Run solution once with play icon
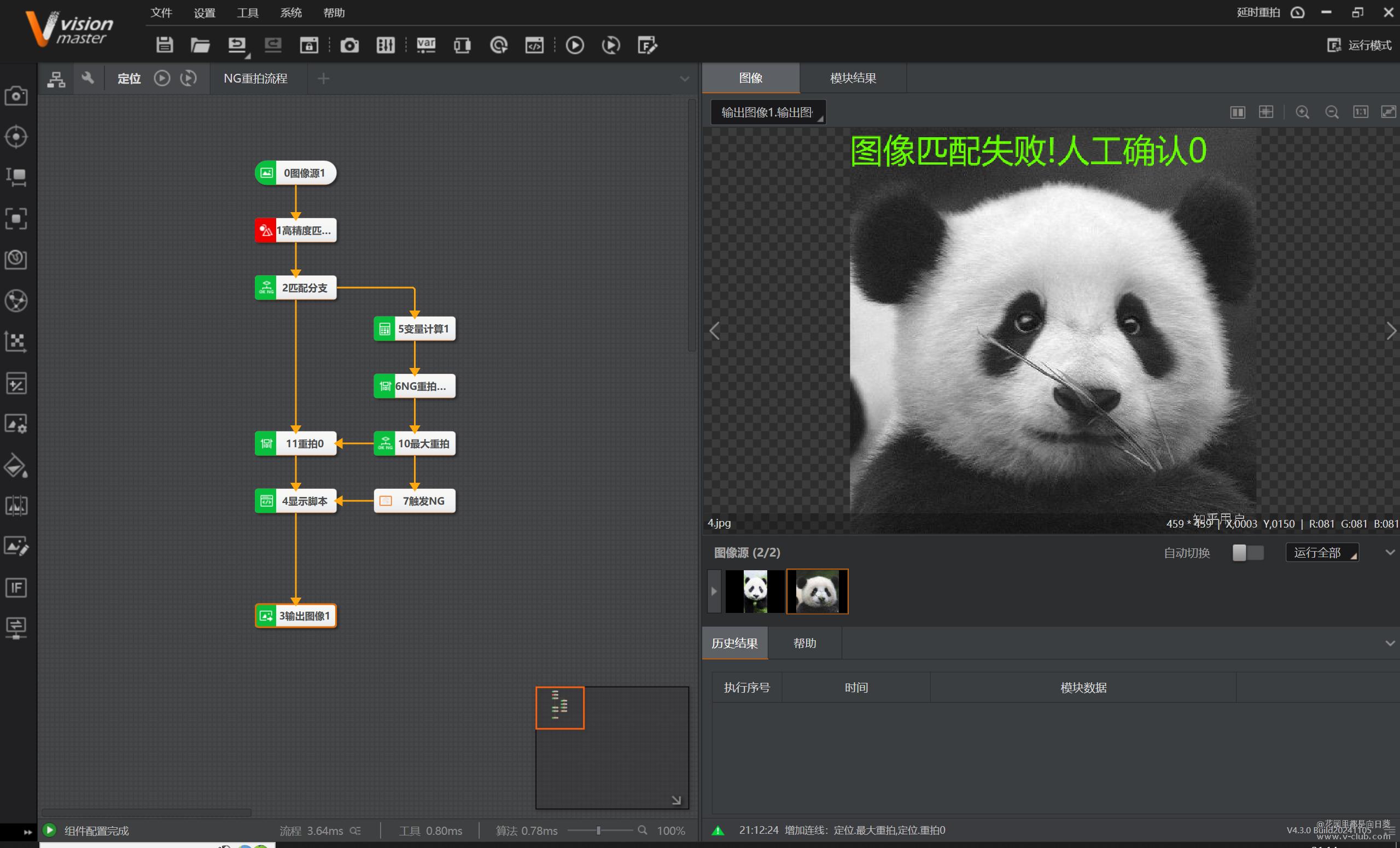Screen dimensions: 1400x848 (x=575, y=45)
